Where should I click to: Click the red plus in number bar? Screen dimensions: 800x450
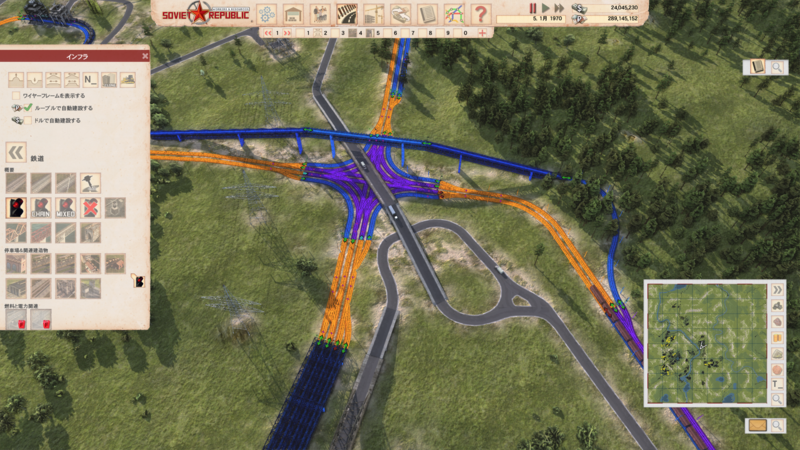pyautogui.click(x=483, y=33)
